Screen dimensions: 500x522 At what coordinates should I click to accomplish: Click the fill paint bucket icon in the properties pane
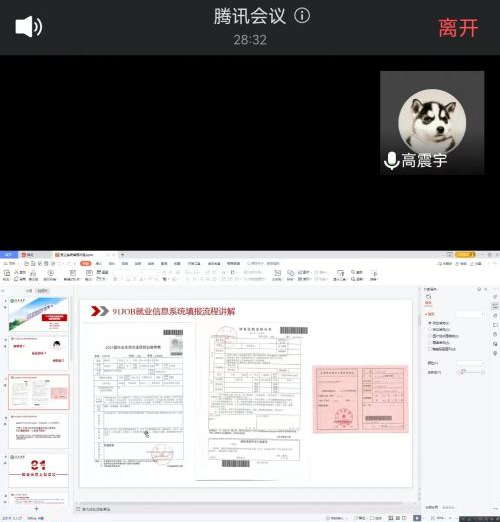pyautogui.click(x=428, y=298)
